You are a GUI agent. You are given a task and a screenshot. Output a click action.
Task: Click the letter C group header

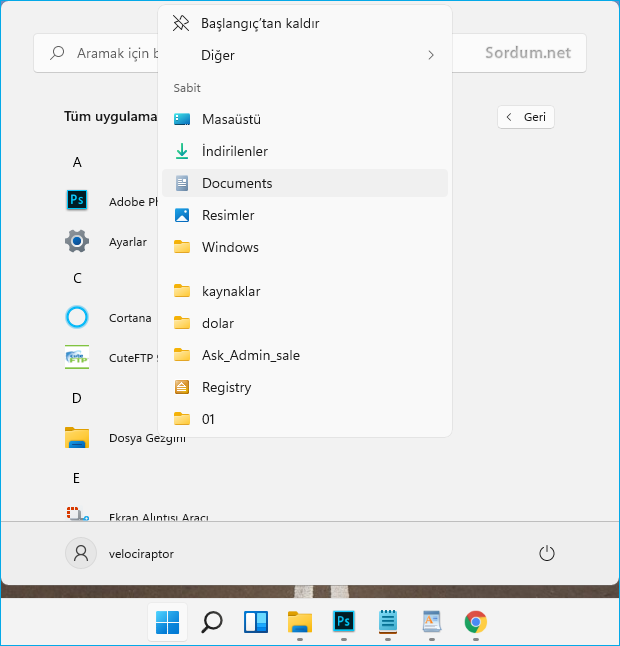coord(77,279)
